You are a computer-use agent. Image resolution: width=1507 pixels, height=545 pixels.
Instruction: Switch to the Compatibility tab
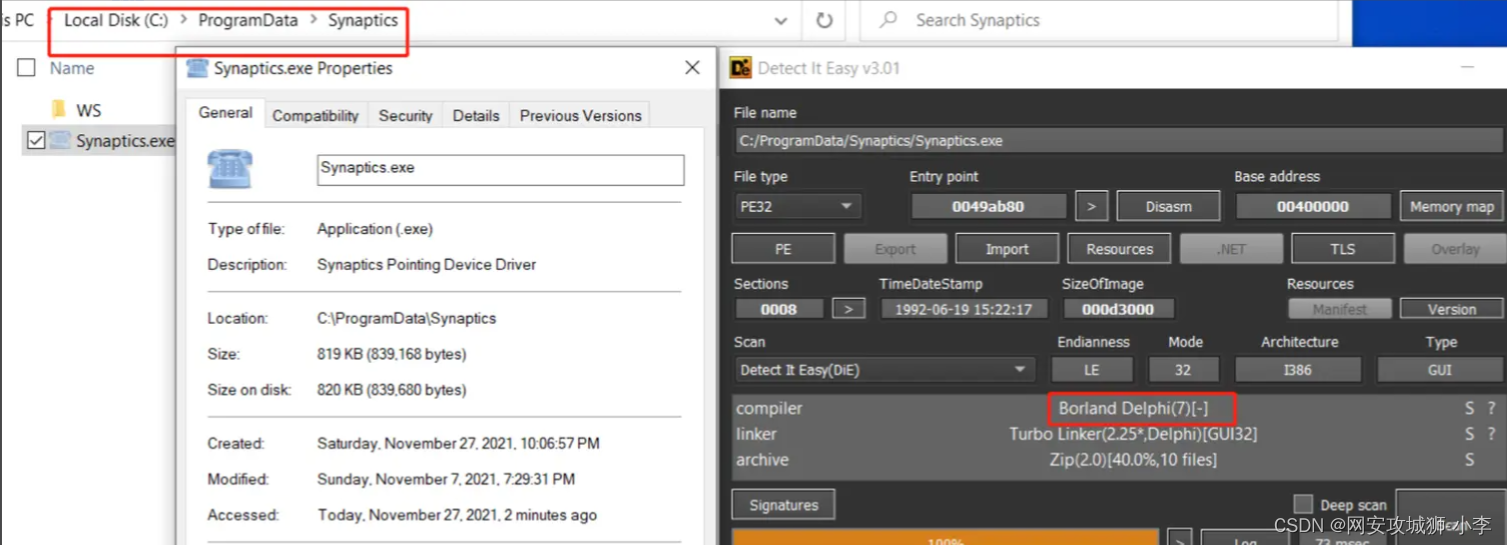pyautogui.click(x=315, y=115)
